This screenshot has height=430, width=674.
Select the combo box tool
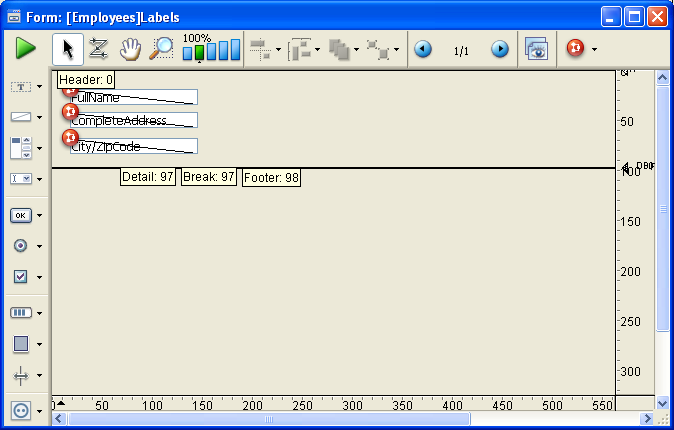click(21, 178)
